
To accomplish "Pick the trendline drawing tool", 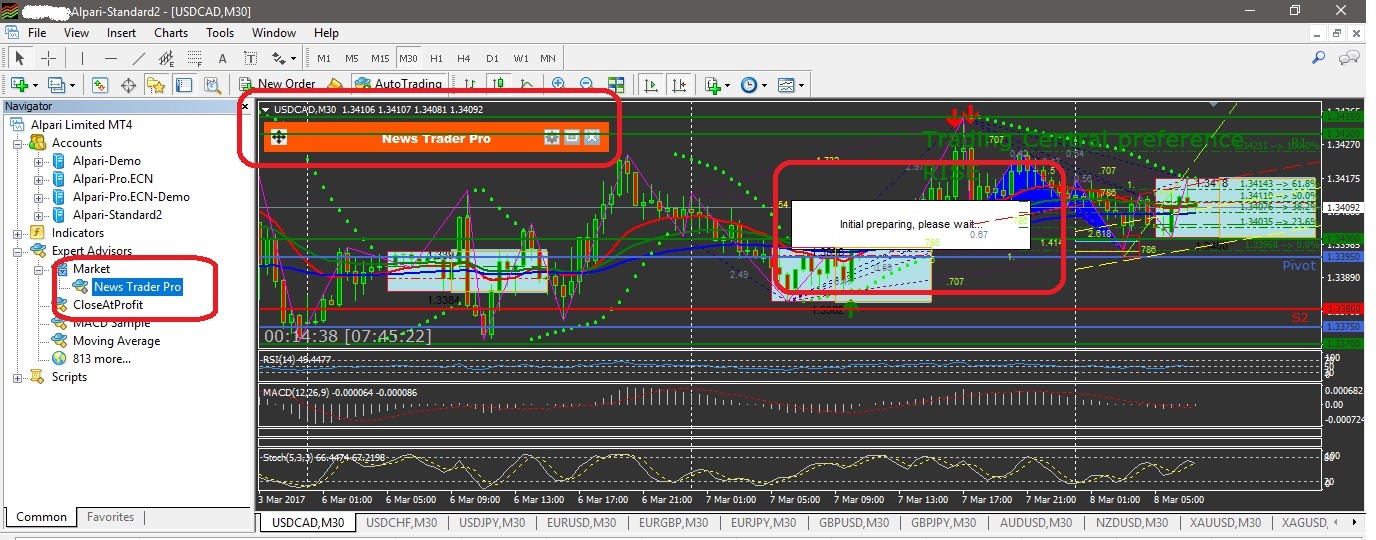I will 138,58.
